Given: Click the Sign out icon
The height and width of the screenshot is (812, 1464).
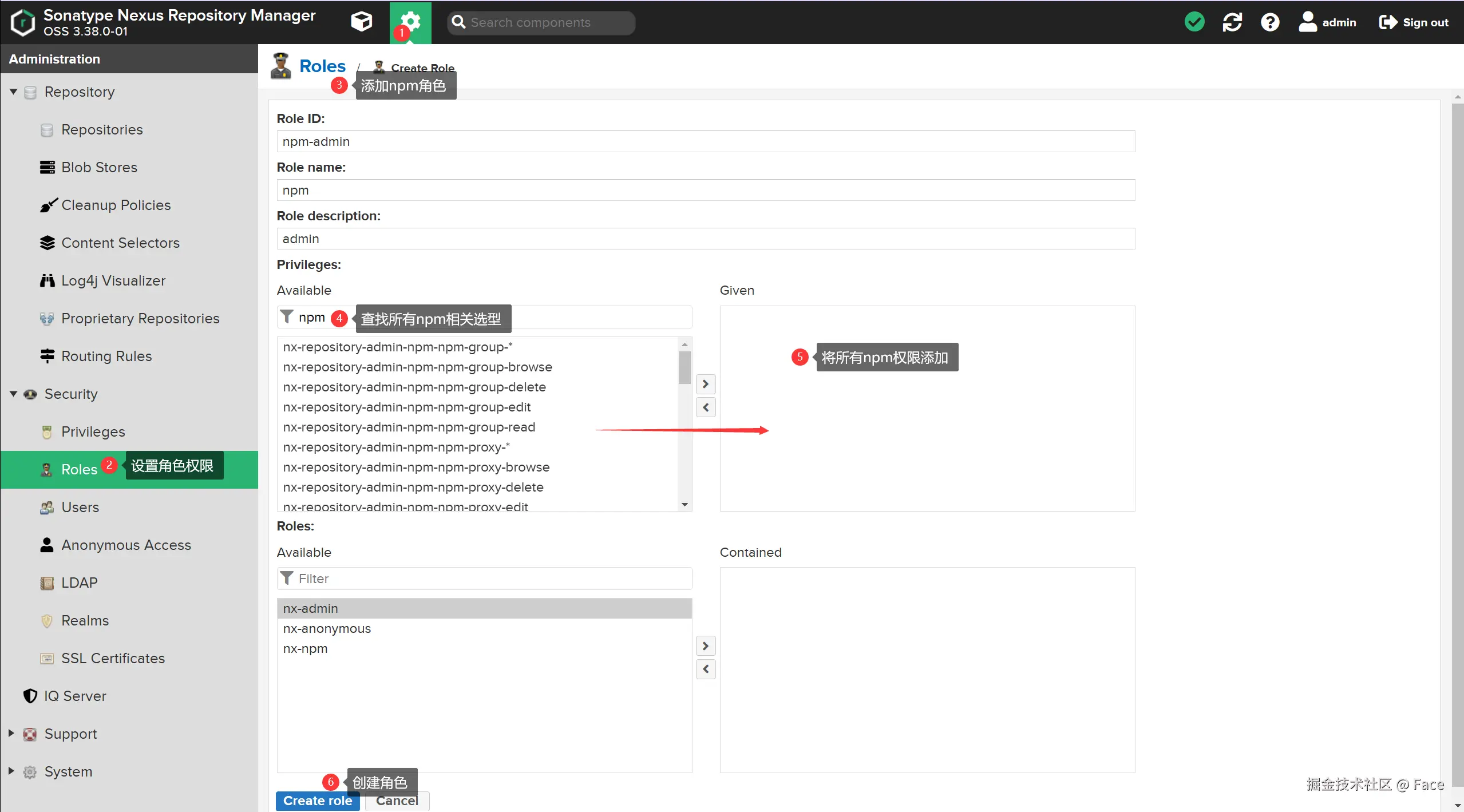Looking at the screenshot, I should point(1387,22).
